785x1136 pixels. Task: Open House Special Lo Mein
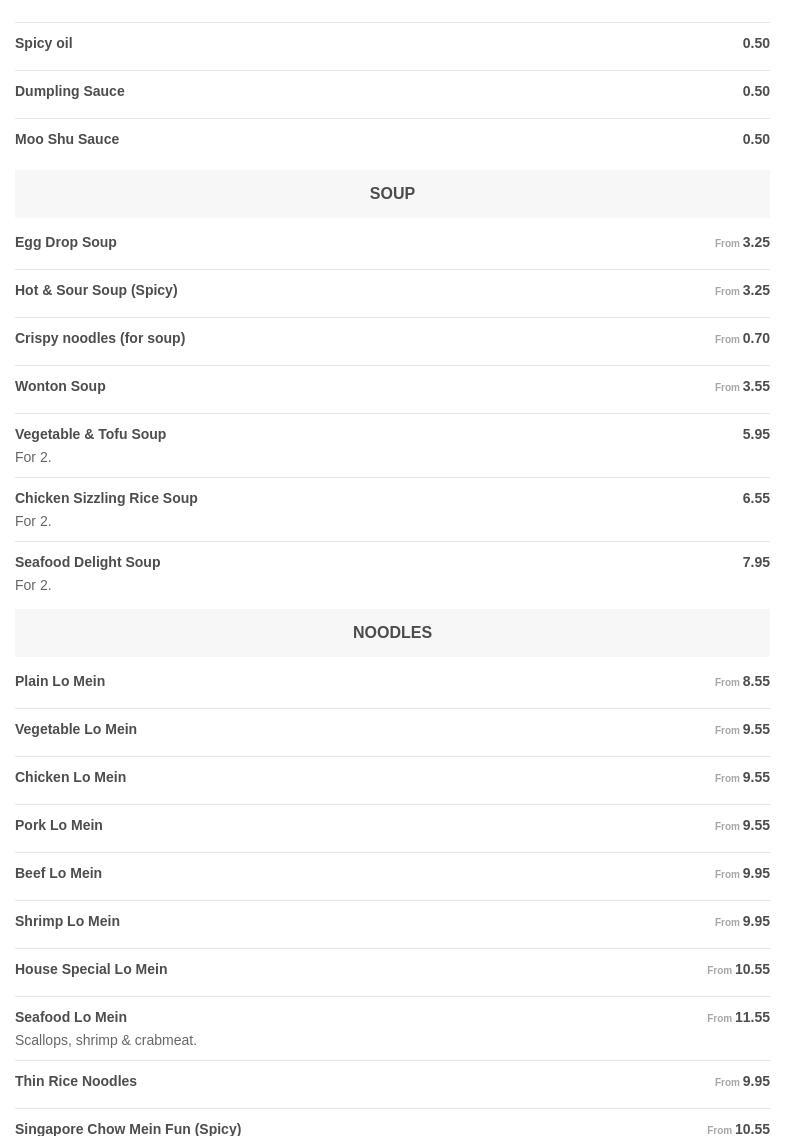[91, 970]
